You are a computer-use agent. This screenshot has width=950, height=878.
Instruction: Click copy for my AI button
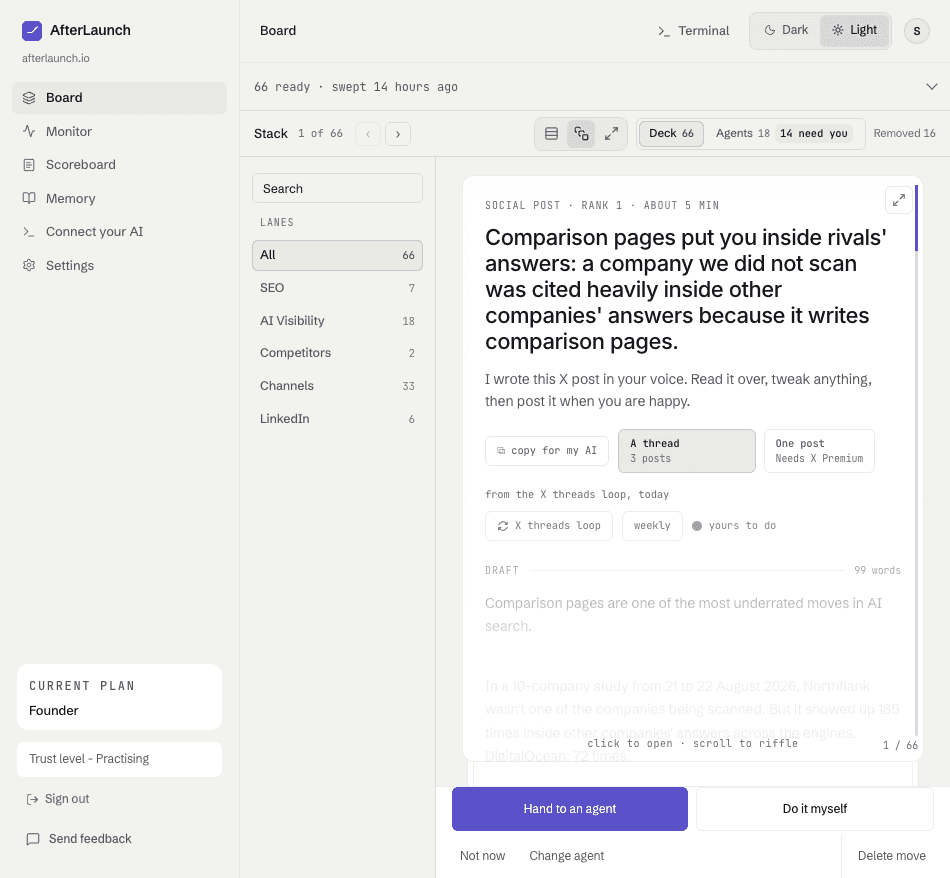[x=547, y=451]
